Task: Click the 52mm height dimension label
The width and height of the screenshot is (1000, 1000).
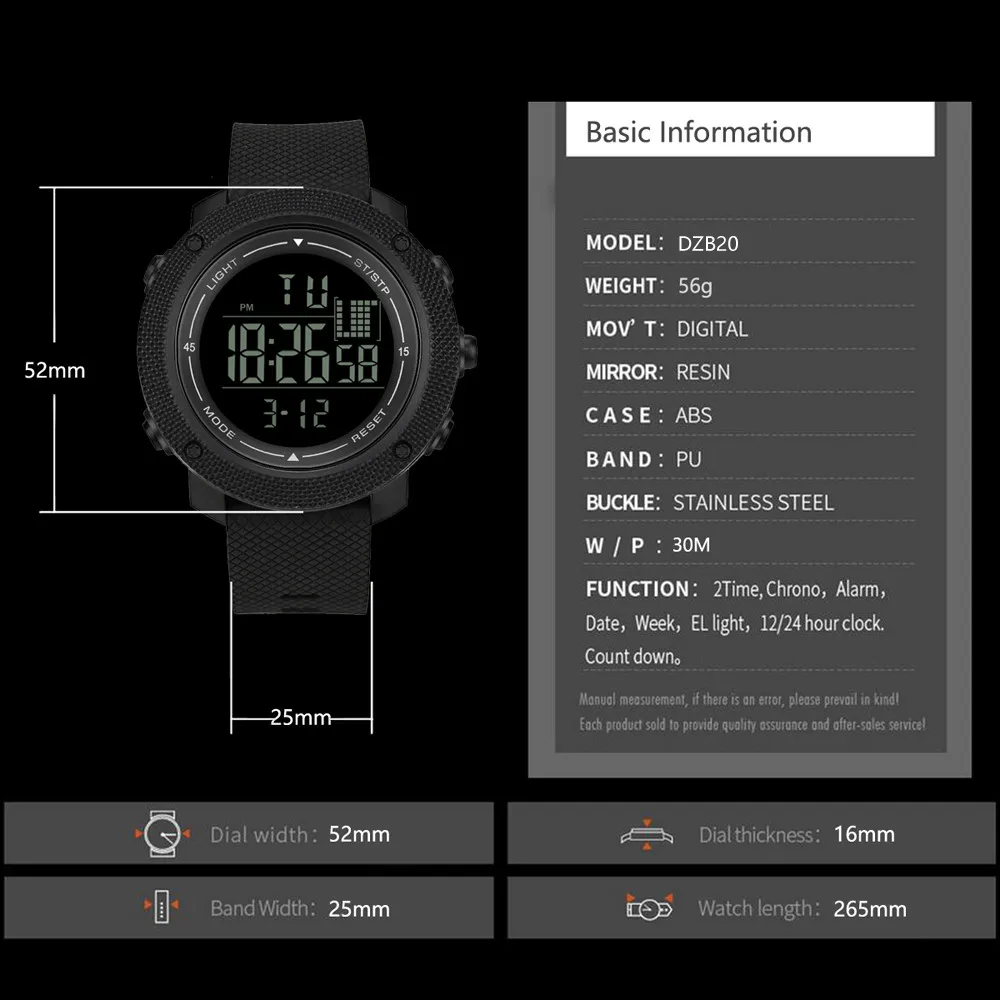Action: point(55,371)
